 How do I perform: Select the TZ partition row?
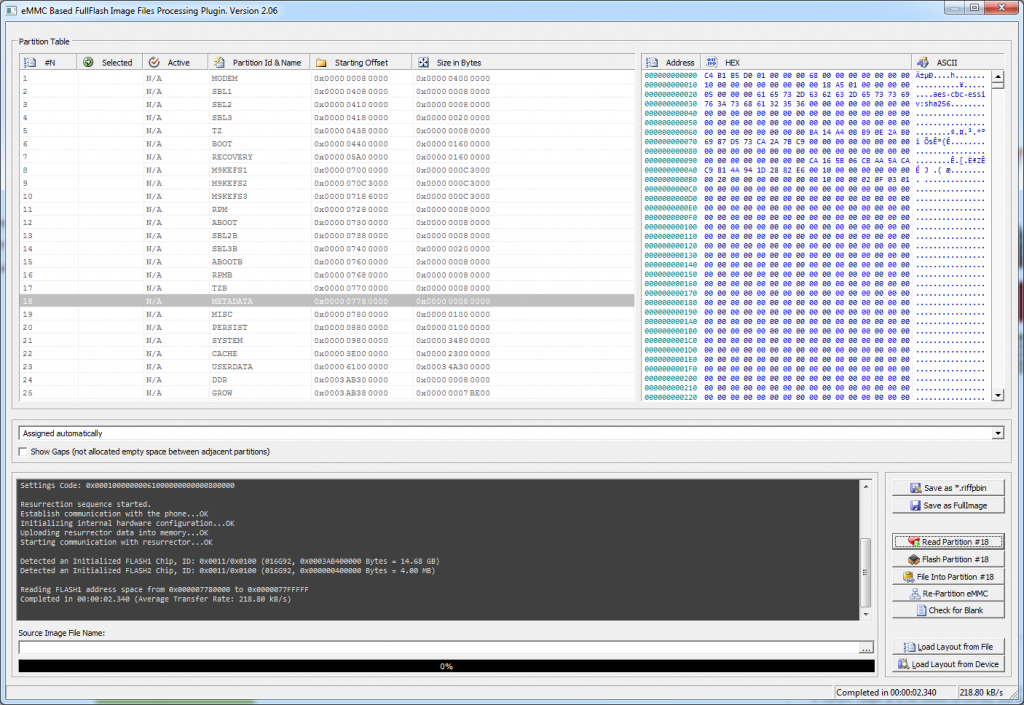pyautogui.click(x=327, y=131)
